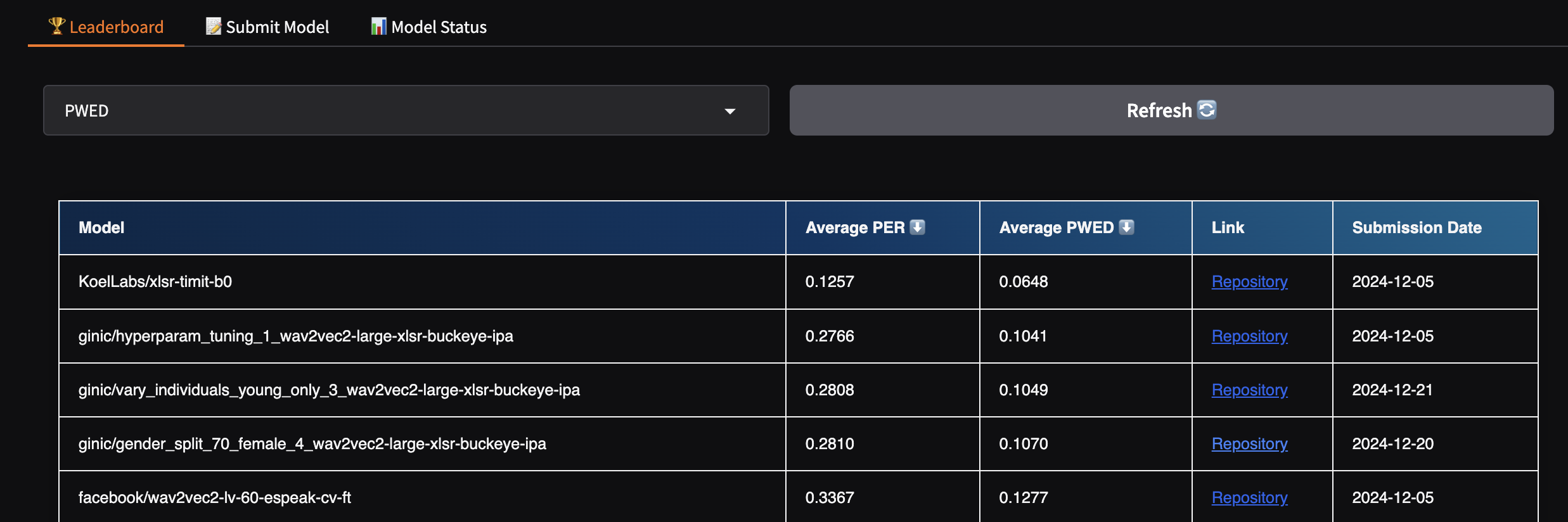Click the down-arrow icon next to Average PWED
1568x522 pixels.
coord(1126,227)
